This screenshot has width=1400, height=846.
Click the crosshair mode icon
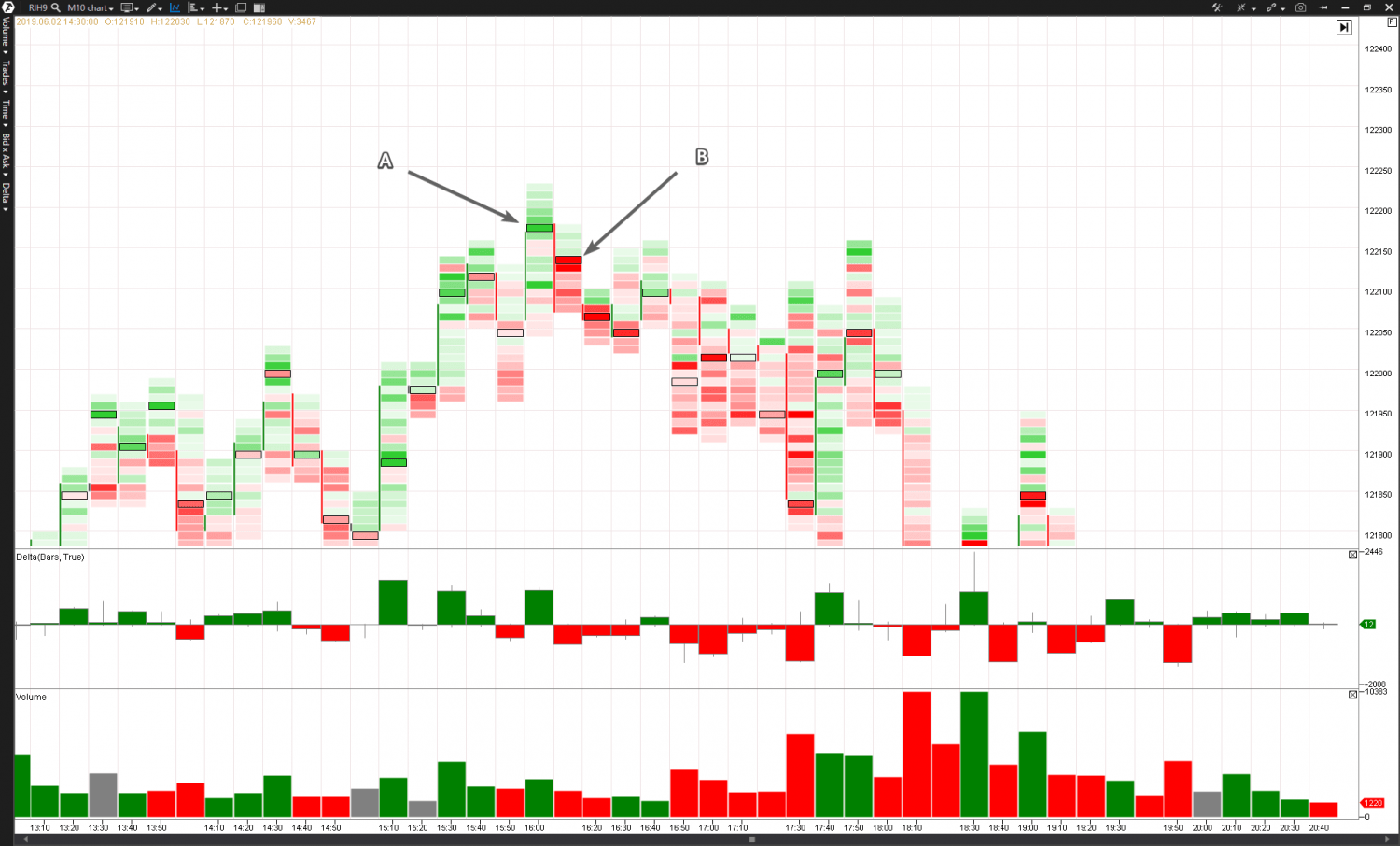coord(1240,7)
